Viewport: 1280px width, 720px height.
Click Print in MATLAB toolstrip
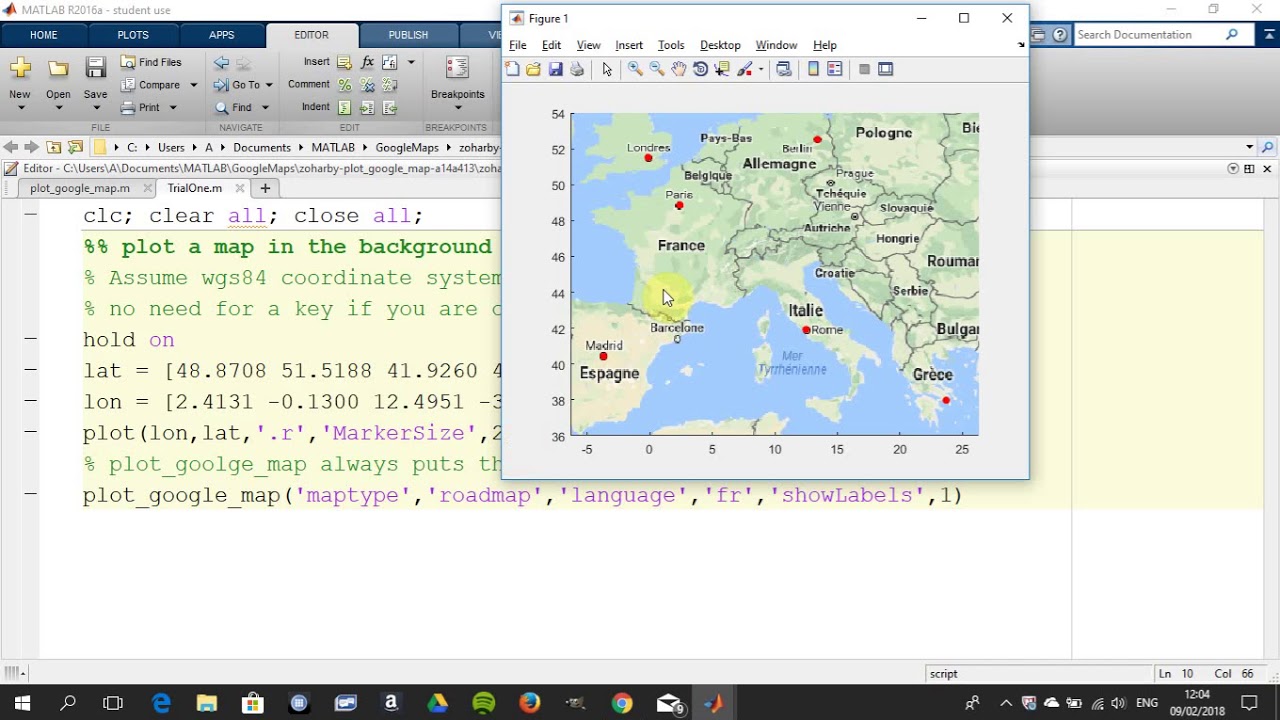(x=140, y=107)
